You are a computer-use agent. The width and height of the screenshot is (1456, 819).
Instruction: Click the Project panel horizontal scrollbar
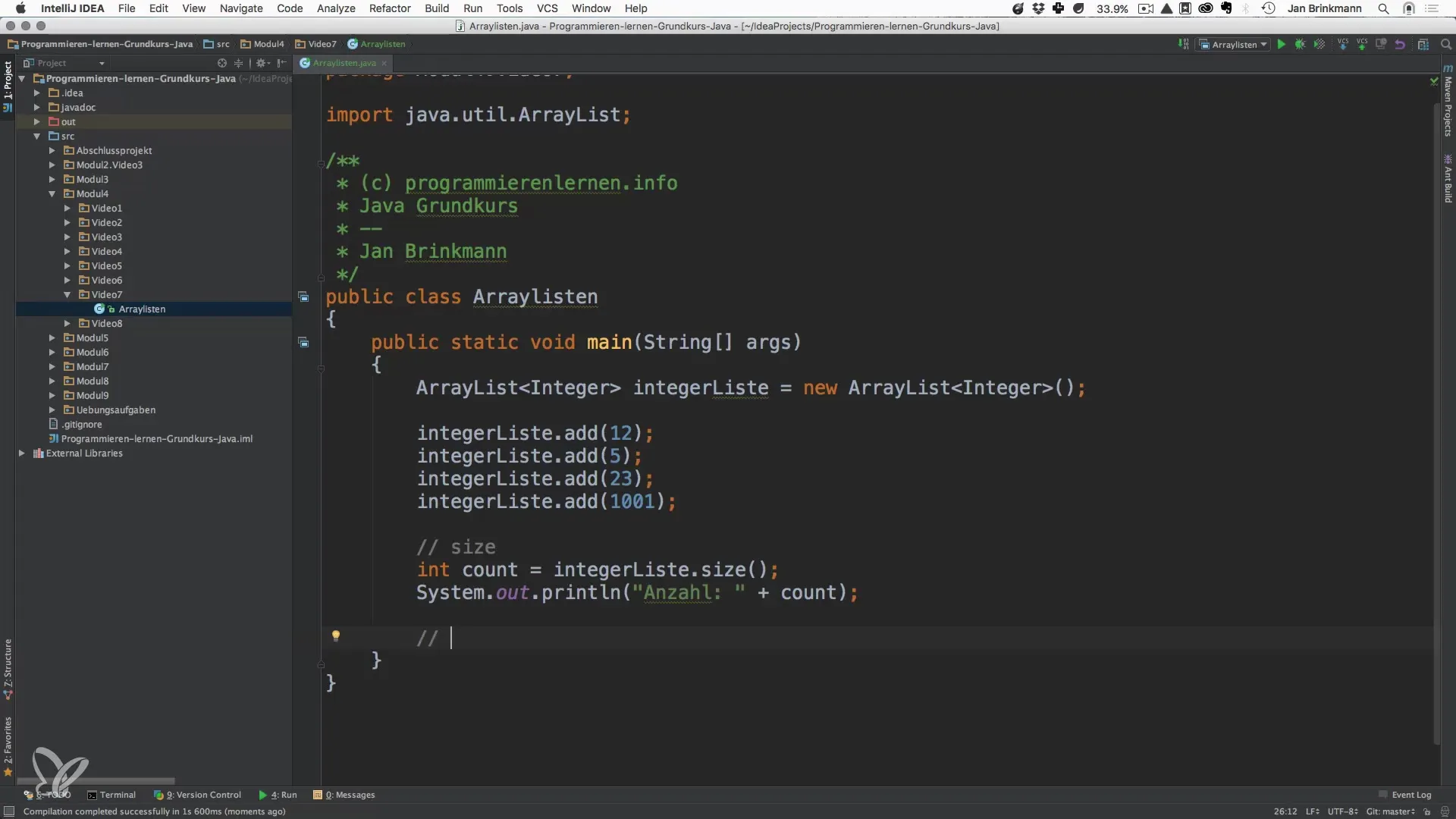pyautogui.click(x=96, y=781)
